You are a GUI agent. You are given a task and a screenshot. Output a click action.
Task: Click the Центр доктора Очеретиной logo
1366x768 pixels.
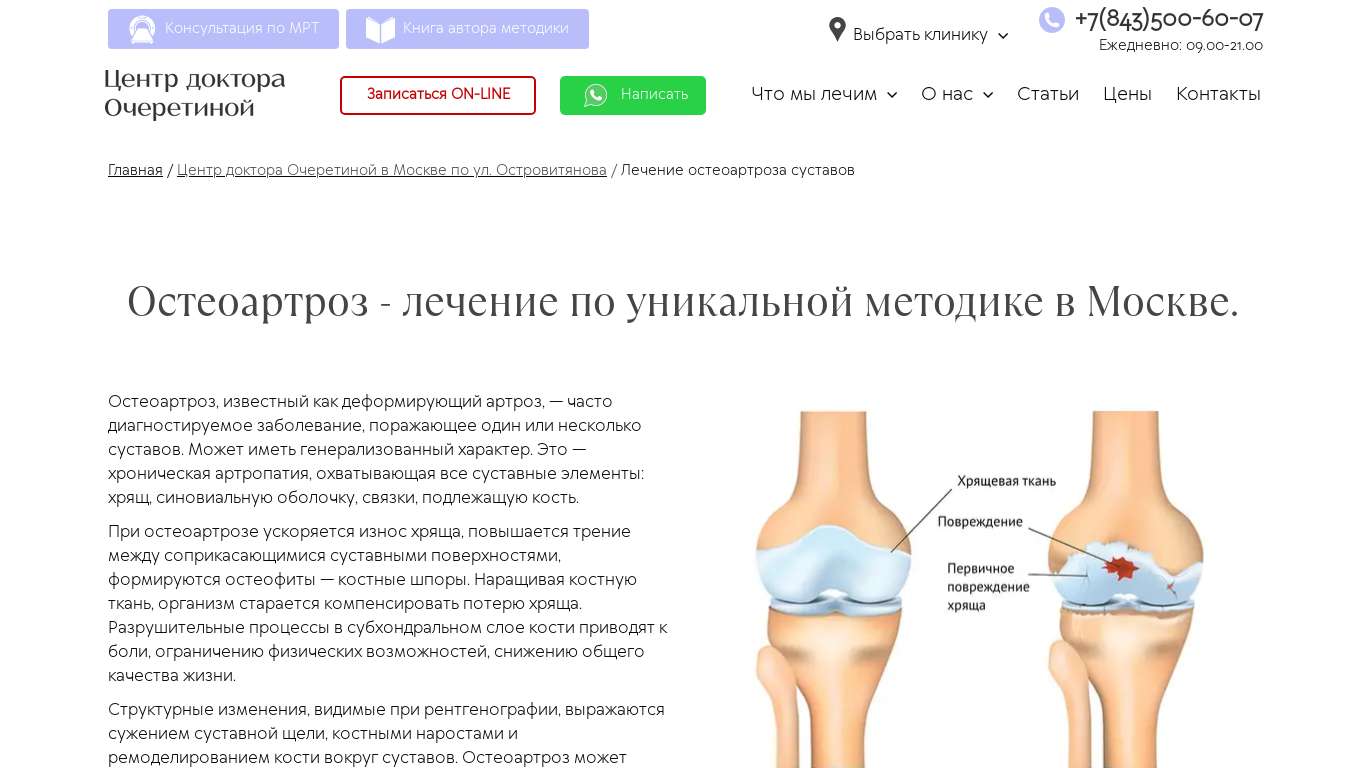tap(195, 93)
